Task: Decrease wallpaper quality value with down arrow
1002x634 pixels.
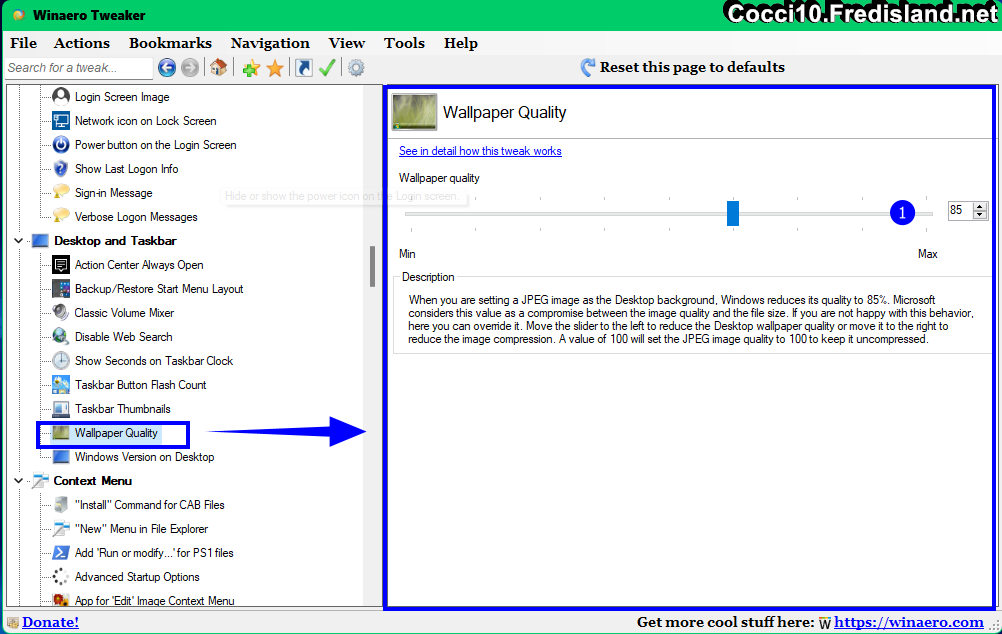Action: pos(980,215)
